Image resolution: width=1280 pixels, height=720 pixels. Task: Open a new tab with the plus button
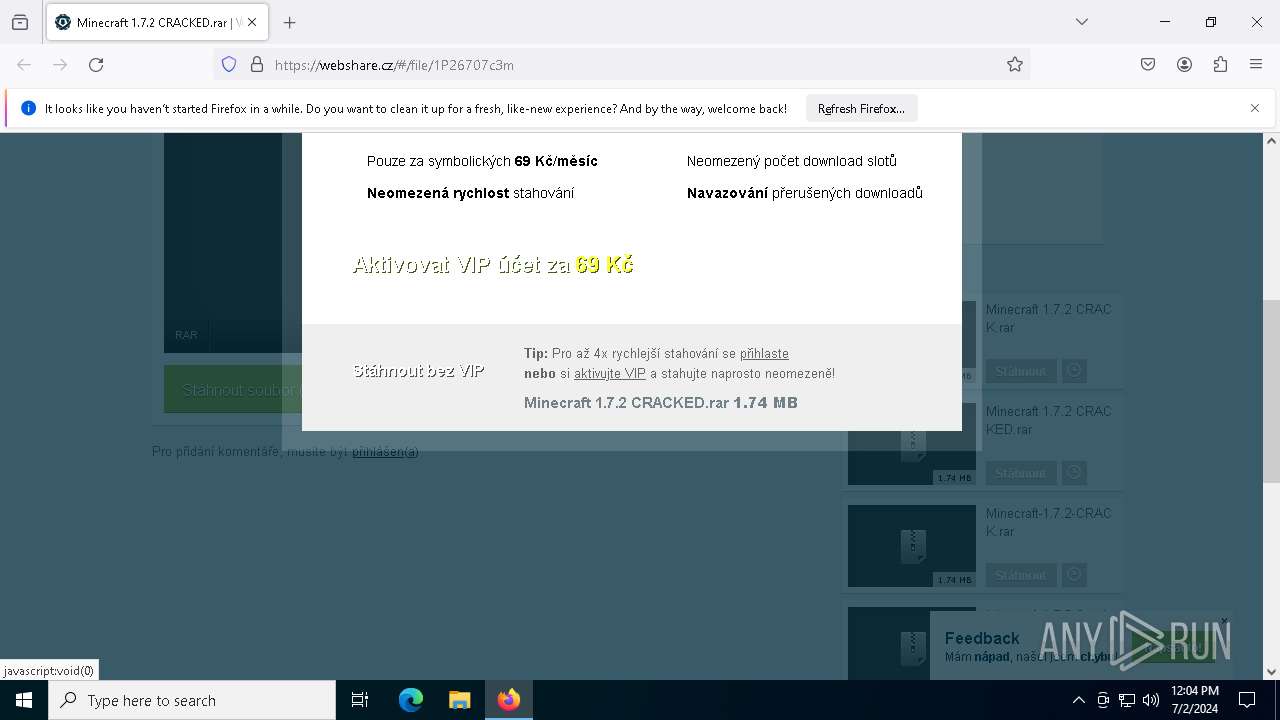[290, 22]
